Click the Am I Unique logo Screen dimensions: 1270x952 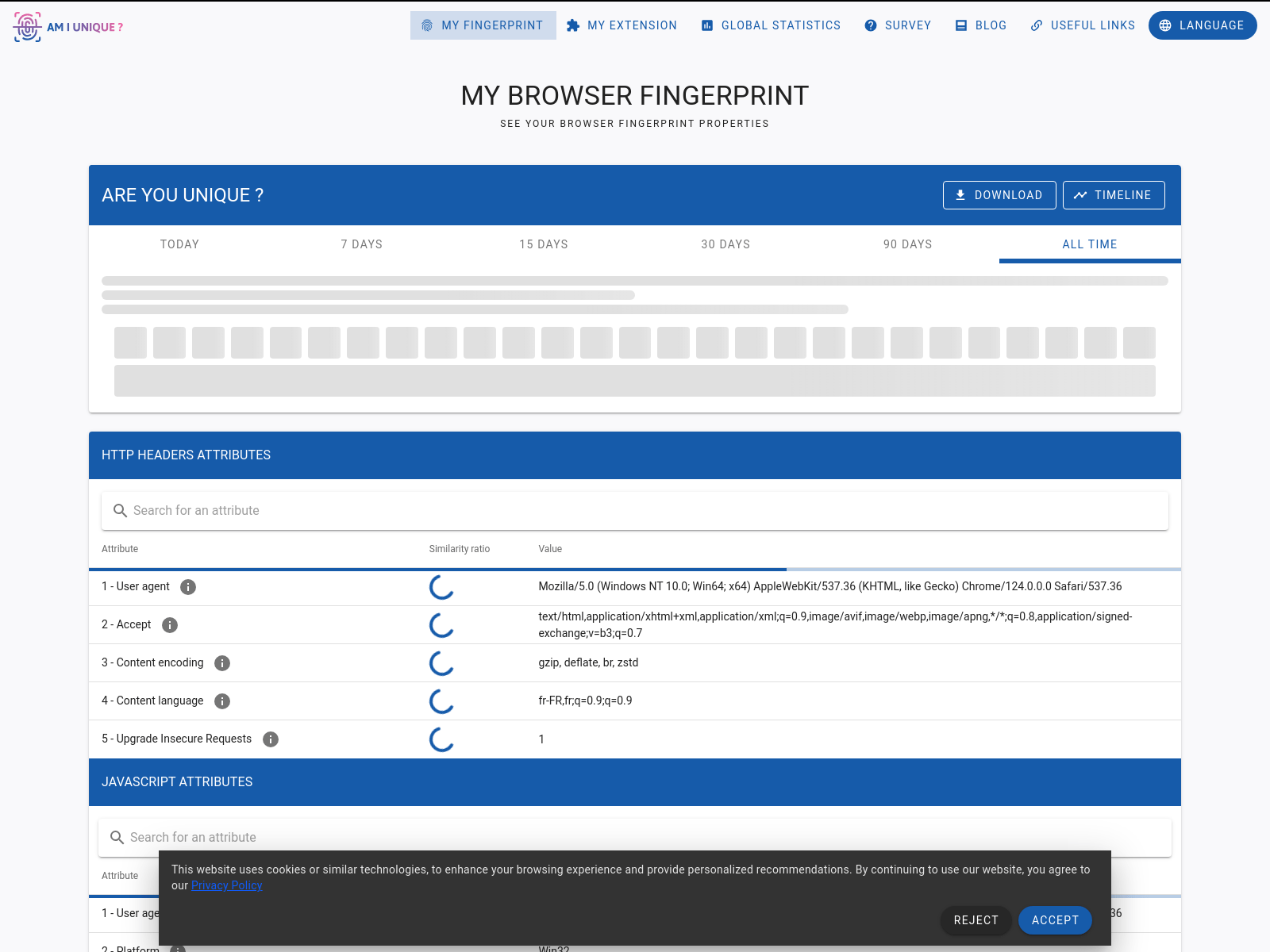point(68,27)
